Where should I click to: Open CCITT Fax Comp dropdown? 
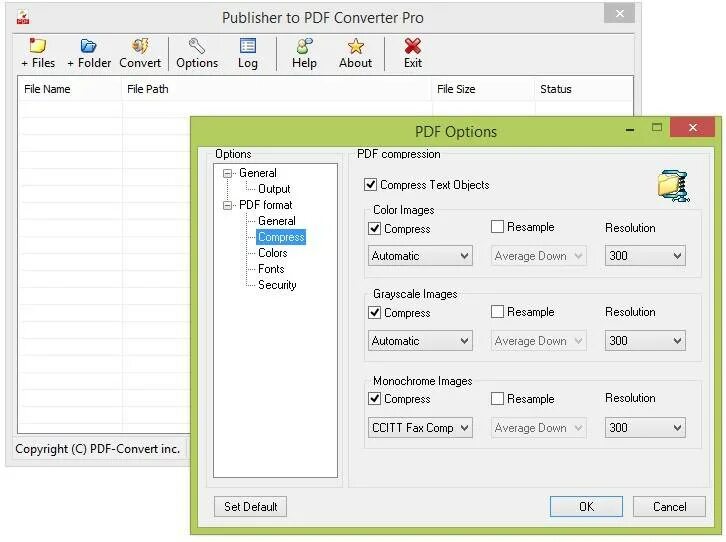tap(420, 428)
